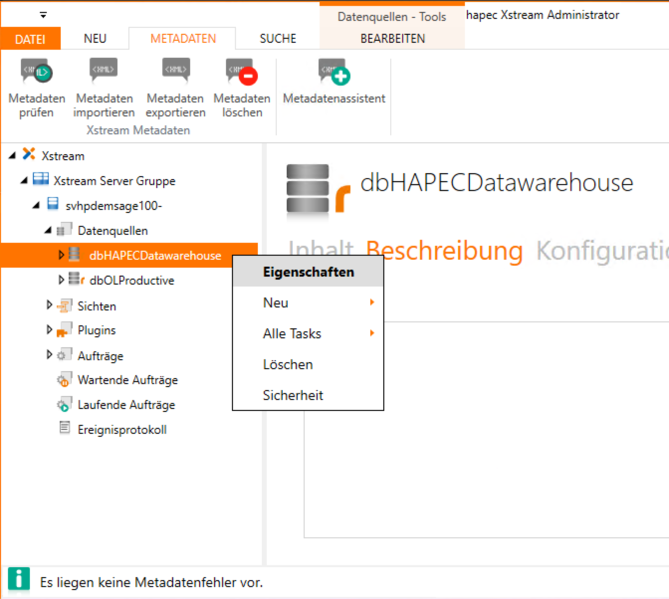The image size is (669, 599).
Task: Expand the Aufträge node
Action: pyautogui.click(x=49, y=355)
